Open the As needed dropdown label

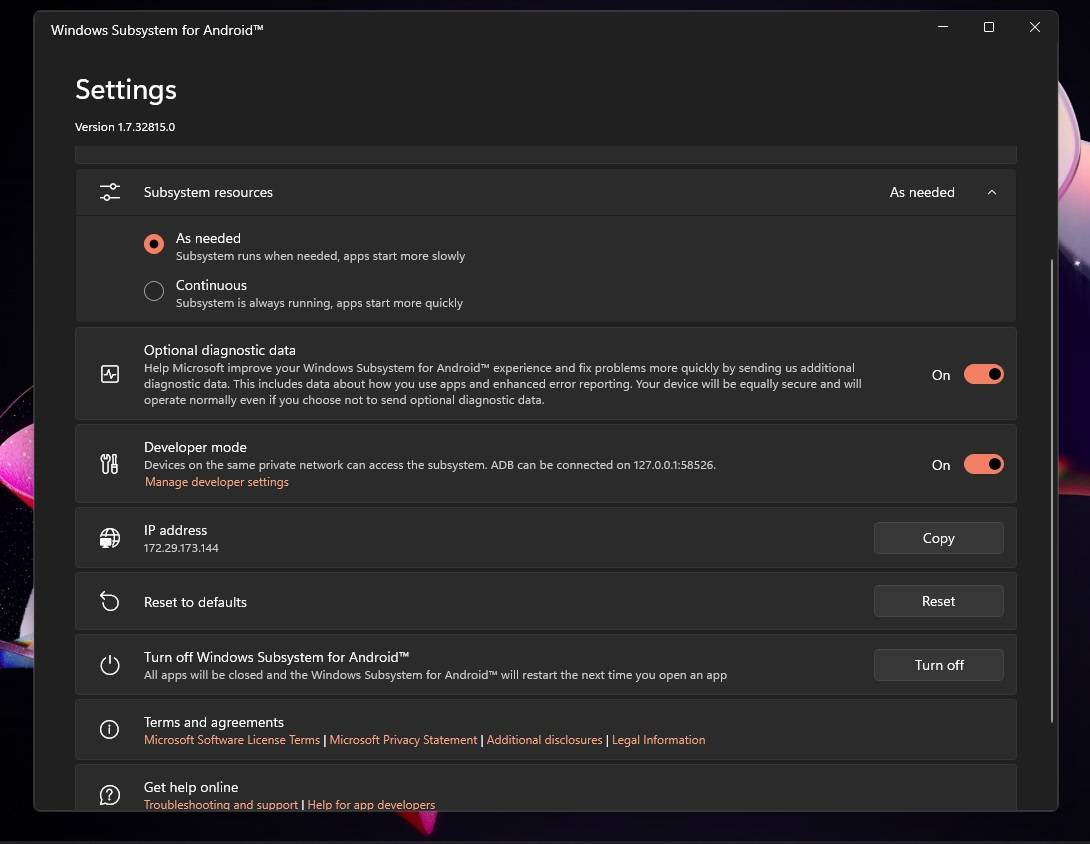coord(921,192)
